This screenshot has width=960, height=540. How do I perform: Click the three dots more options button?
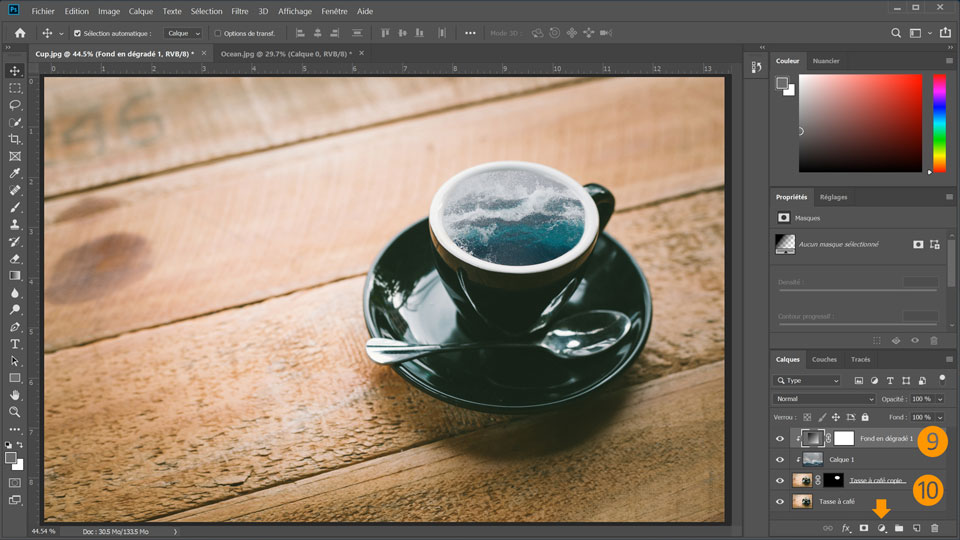coord(470,33)
